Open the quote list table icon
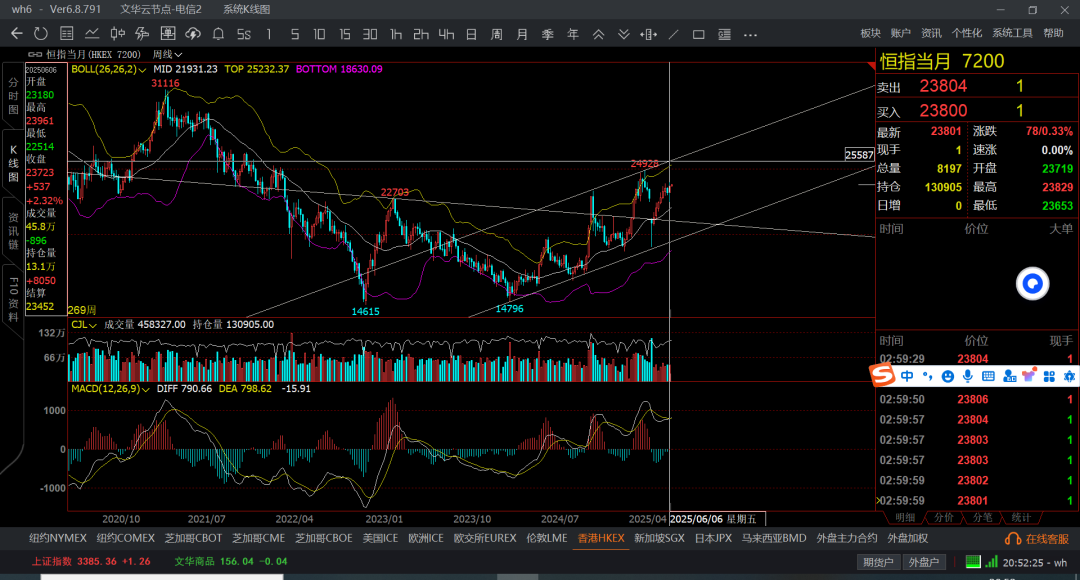This screenshot has height=580, width=1080. pyautogui.click(x=67, y=34)
